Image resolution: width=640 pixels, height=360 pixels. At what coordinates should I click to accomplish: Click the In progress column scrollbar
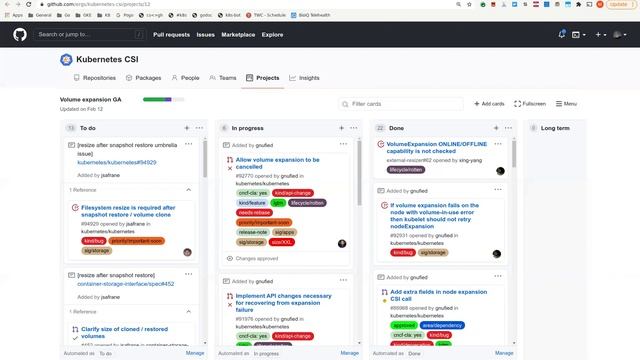click(x=359, y=173)
